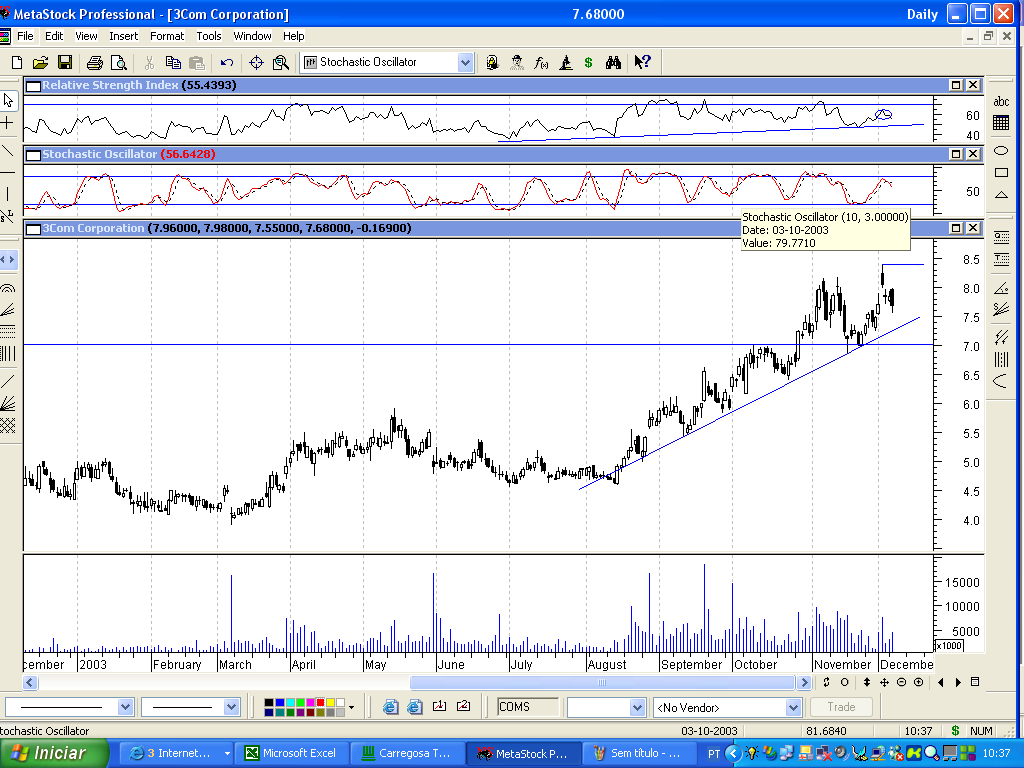Open the File menu
This screenshot has height=768, width=1024.
click(x=25, y=36)
